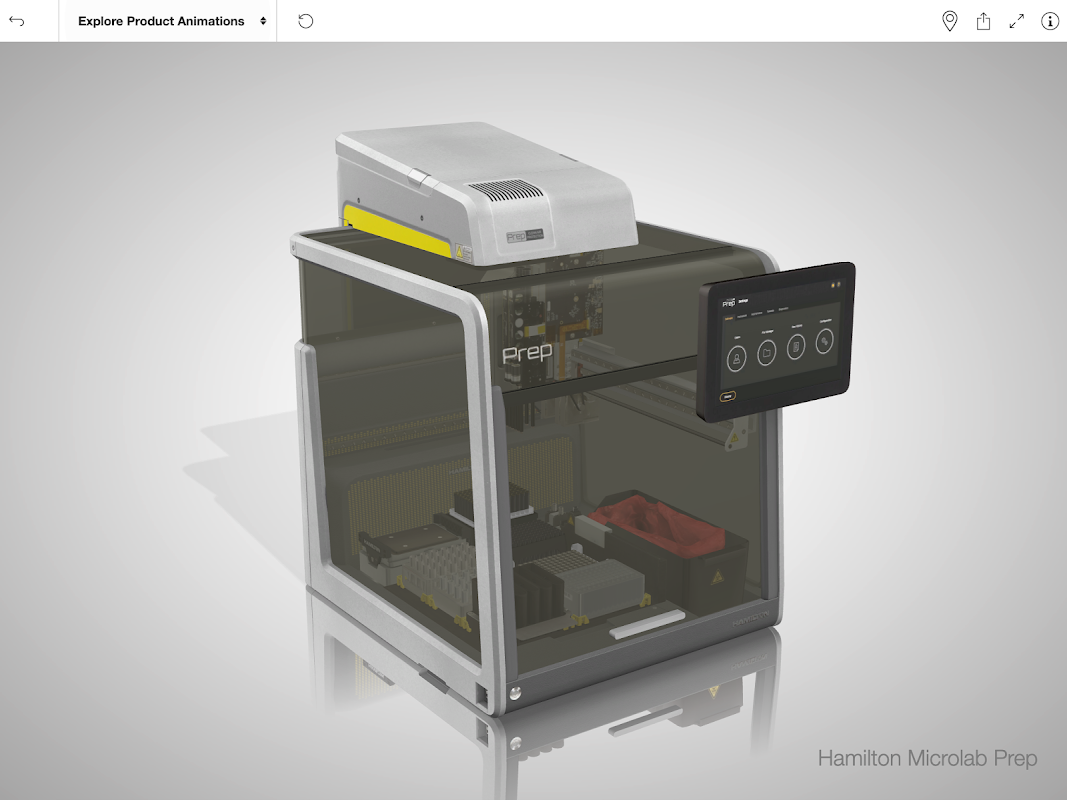Image resolution: width=1067 pixels, height=800 pixels.
Task: Share the product via share icon
Action: 983,21
